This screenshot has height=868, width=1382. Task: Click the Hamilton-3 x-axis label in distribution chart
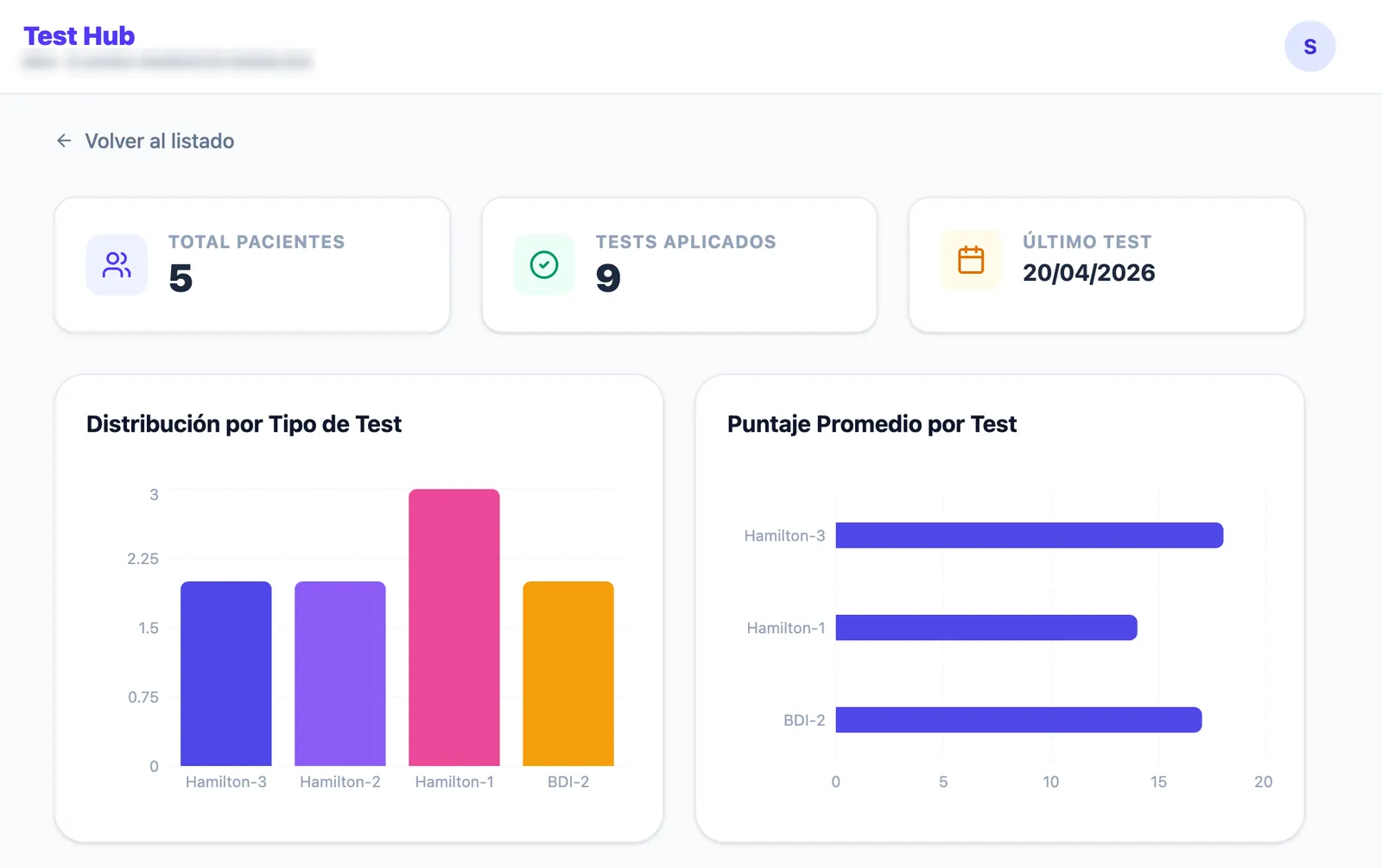[x=226, y=782]
